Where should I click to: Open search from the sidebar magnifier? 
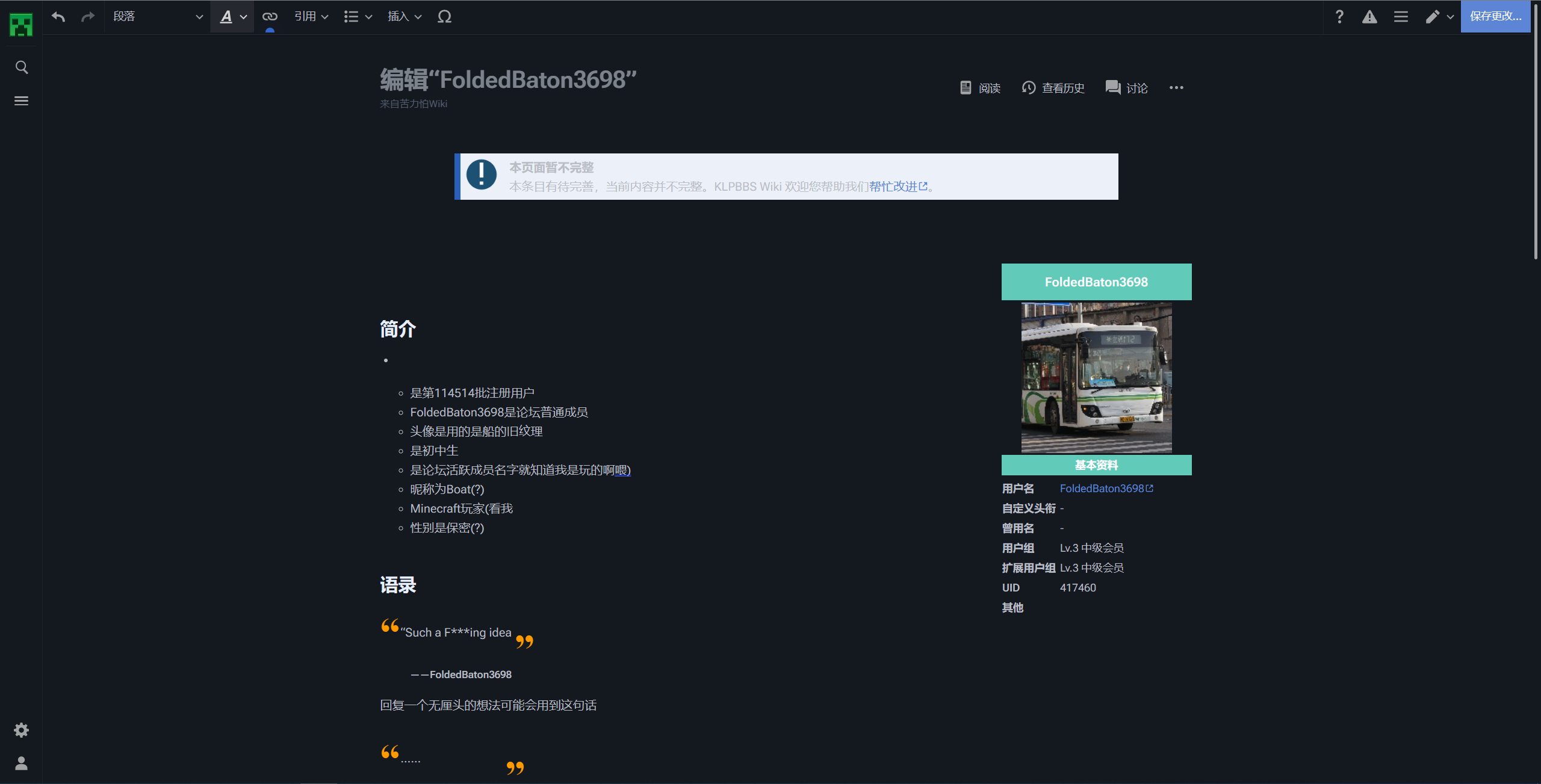pyautogui.click(x=21, y=67)
